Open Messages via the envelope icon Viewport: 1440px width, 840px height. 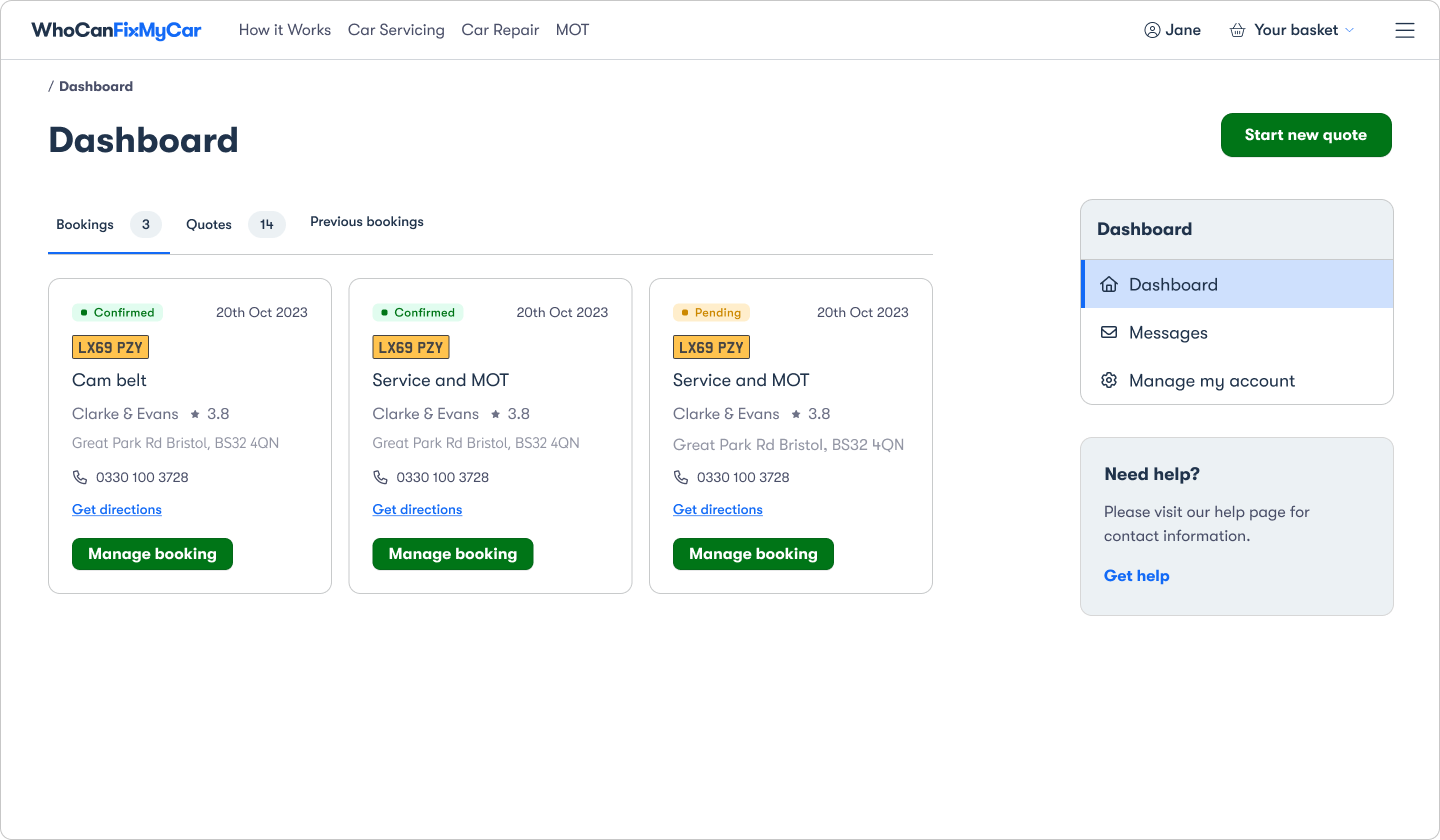click(1109, 332)
